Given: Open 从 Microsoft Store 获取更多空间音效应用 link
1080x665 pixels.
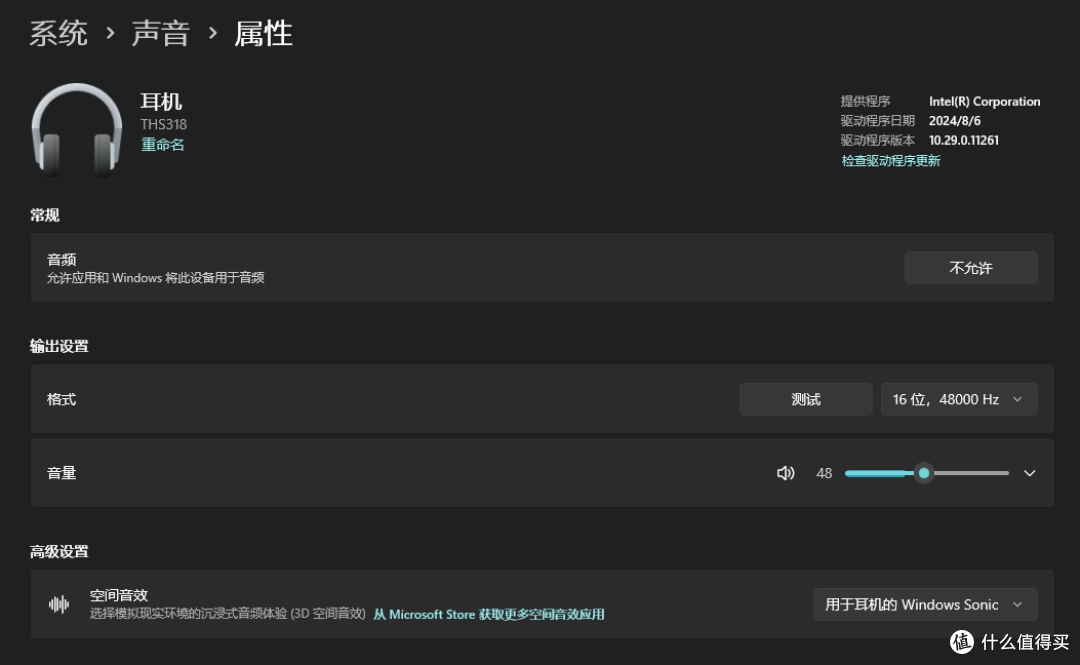Looking at the screenshot, I should pos(488,614).
